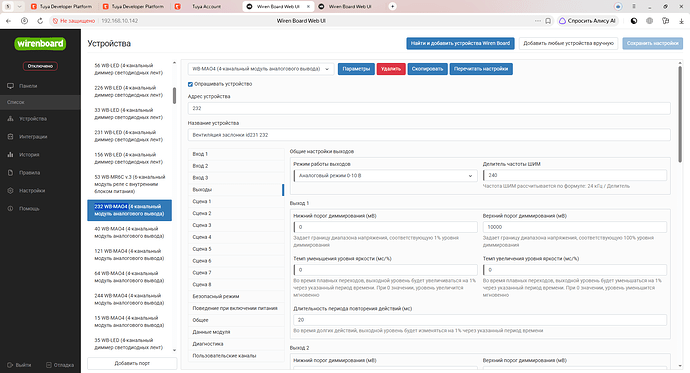Click the История bar-chart icon
Image resolution: width=690 pixels, height=373 pixels.
(x=11, y=155)
